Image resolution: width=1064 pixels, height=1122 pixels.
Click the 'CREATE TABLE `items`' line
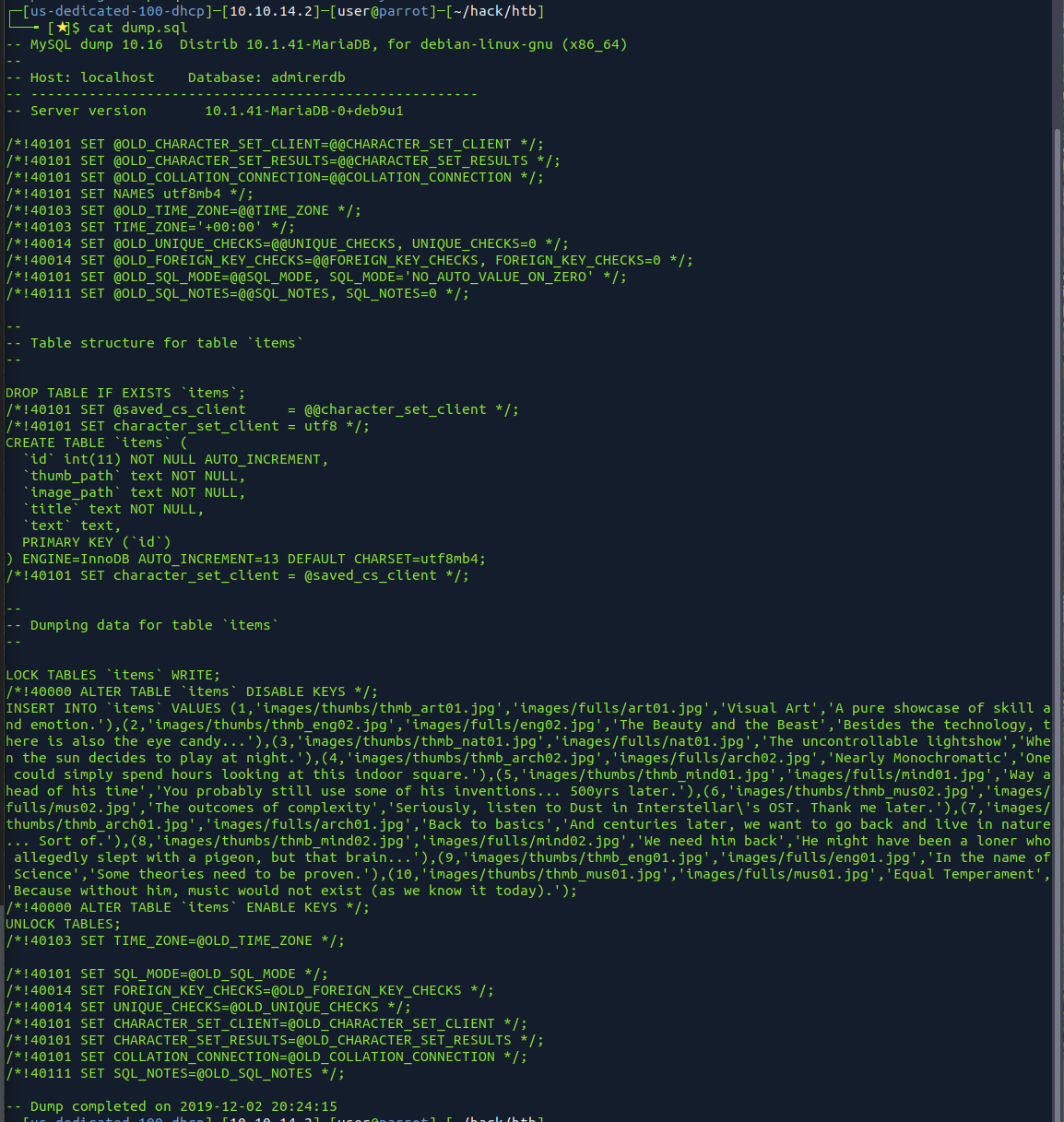coord(96,443)
